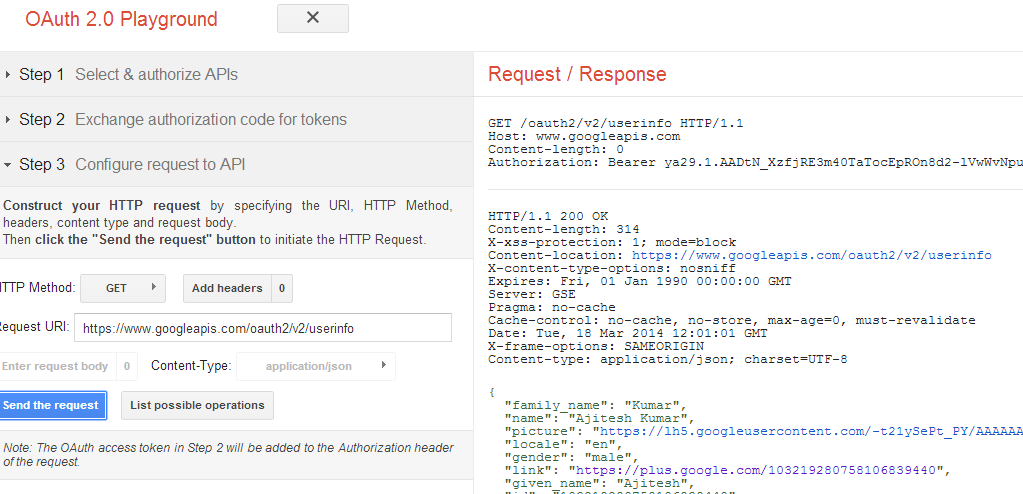Click the "family_name": "Kumar" line
1023x494 pixels.
click(596, 405)
